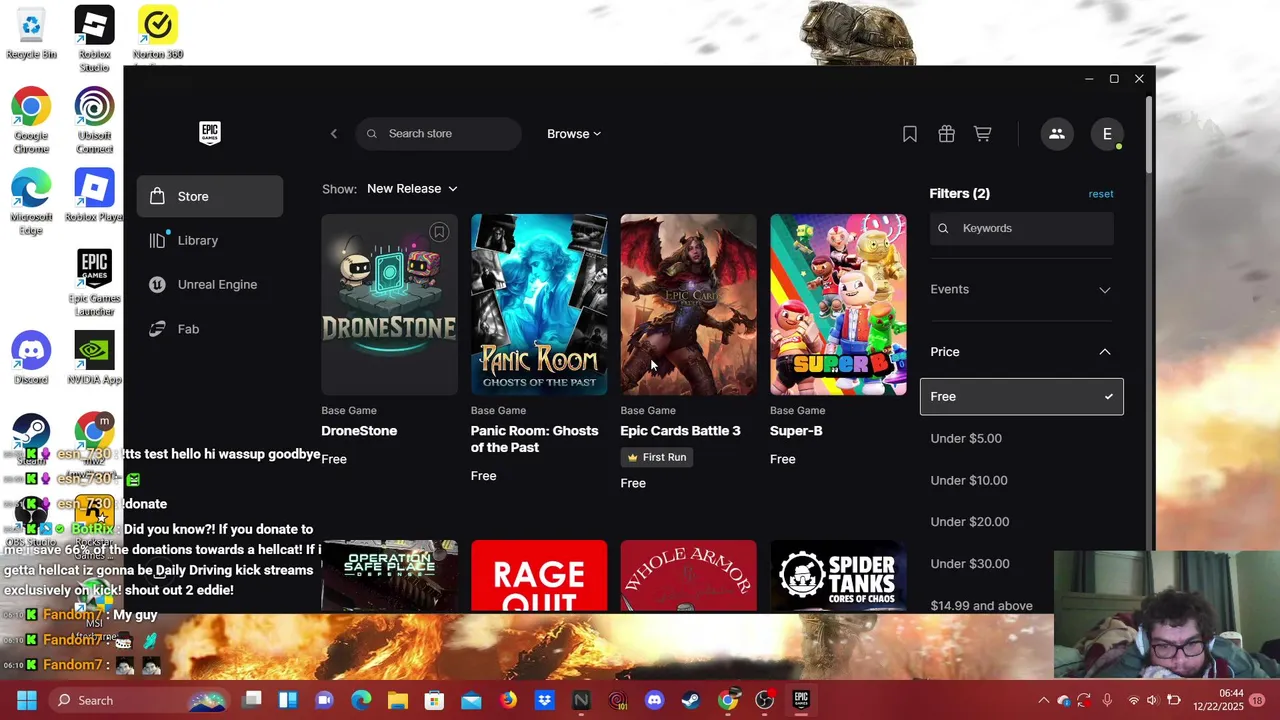Open Epic Games Launcher desktop shortcut
1280x720 pixels.
pos(94,283)
